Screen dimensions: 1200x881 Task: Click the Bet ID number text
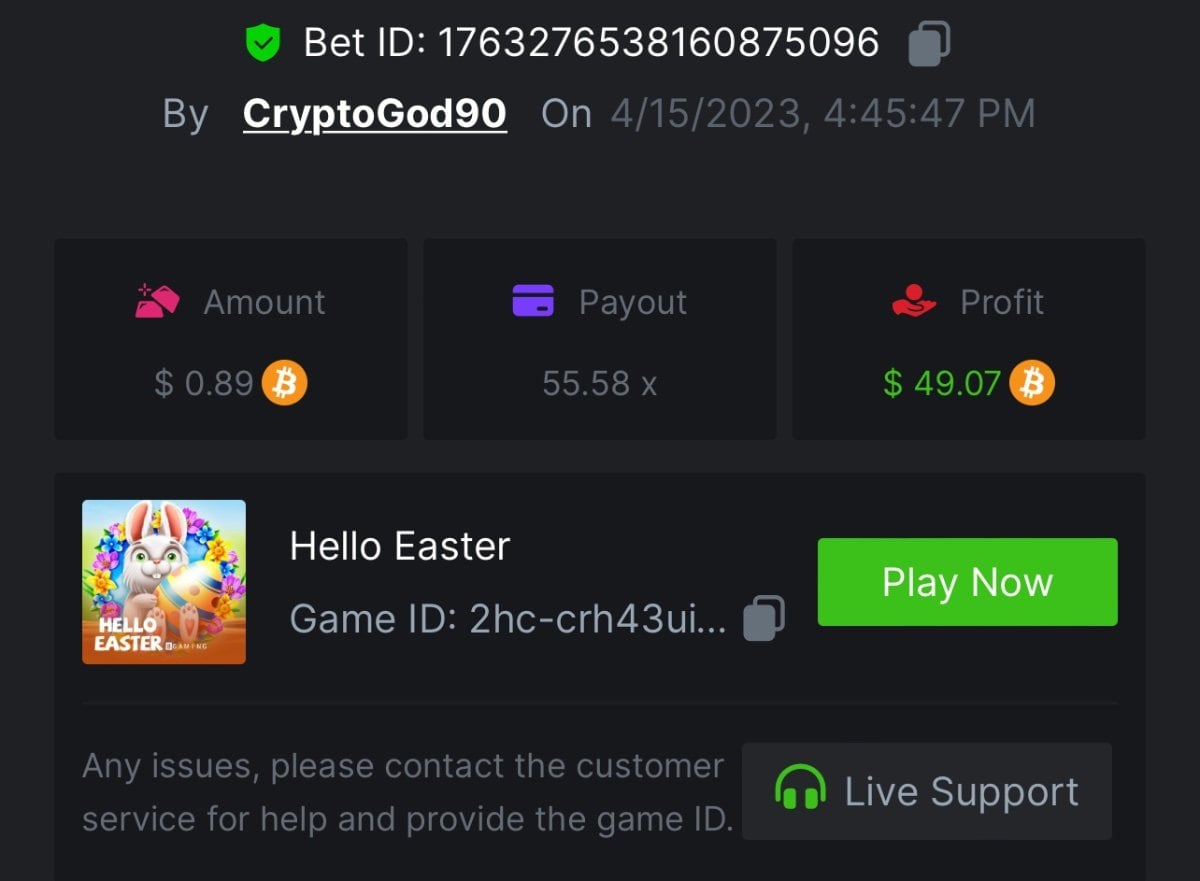point(659,43)
